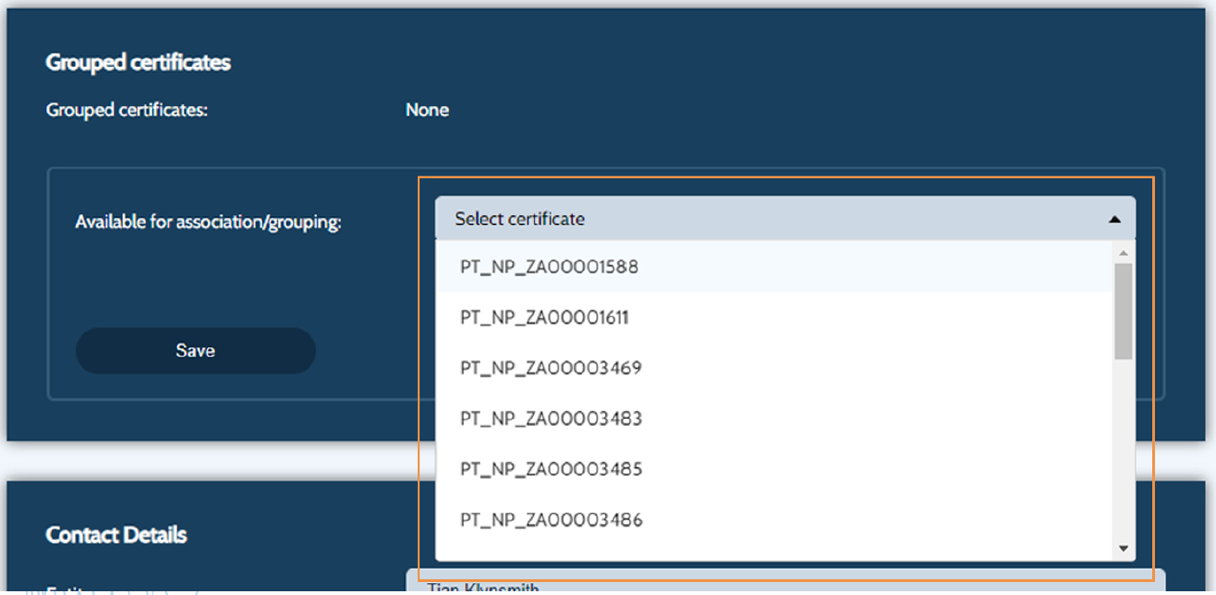Select PT_NP_ZA00001611 from the list
This screenshot has height=595, width=1216.
(544, 317)
